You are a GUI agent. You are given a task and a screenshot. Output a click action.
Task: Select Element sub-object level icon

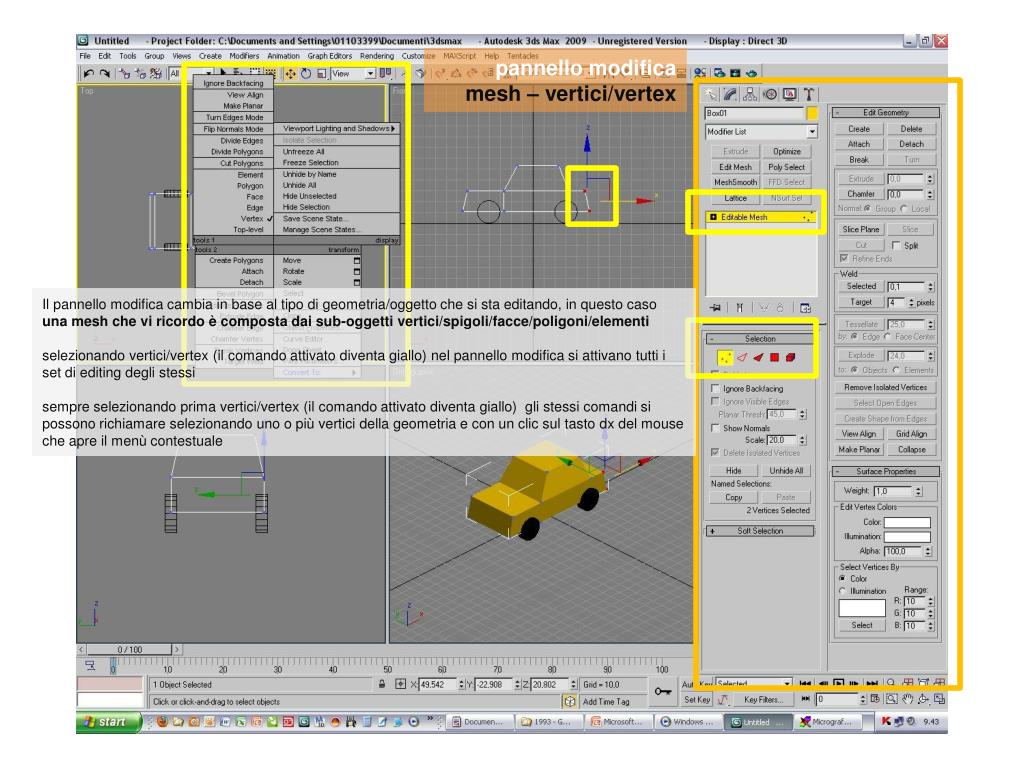[790, 357]
